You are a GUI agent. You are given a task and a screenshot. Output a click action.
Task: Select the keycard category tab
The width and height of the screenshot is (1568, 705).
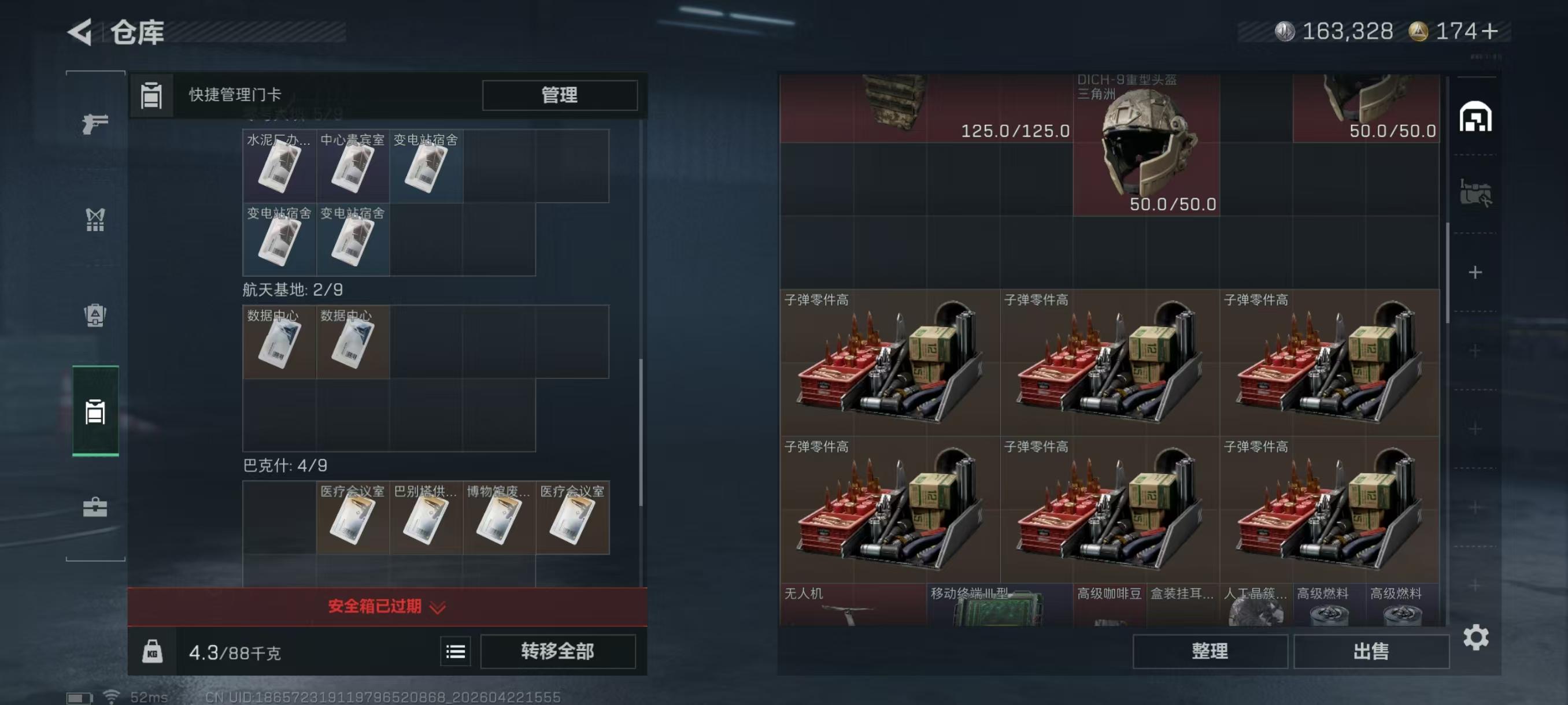tap(95, 411)
